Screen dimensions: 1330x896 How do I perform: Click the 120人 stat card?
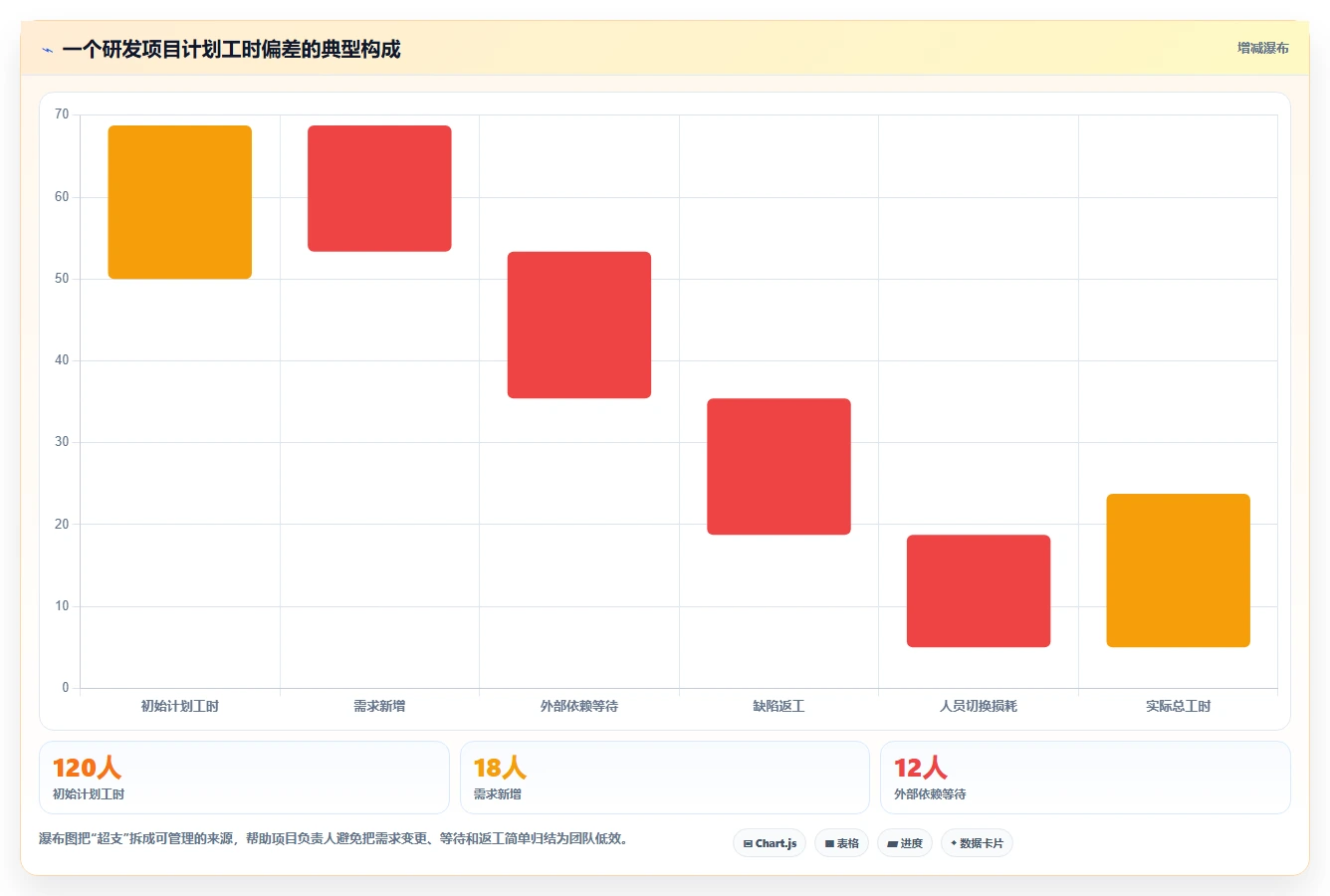pyautogui.click(x=244, y=778)
